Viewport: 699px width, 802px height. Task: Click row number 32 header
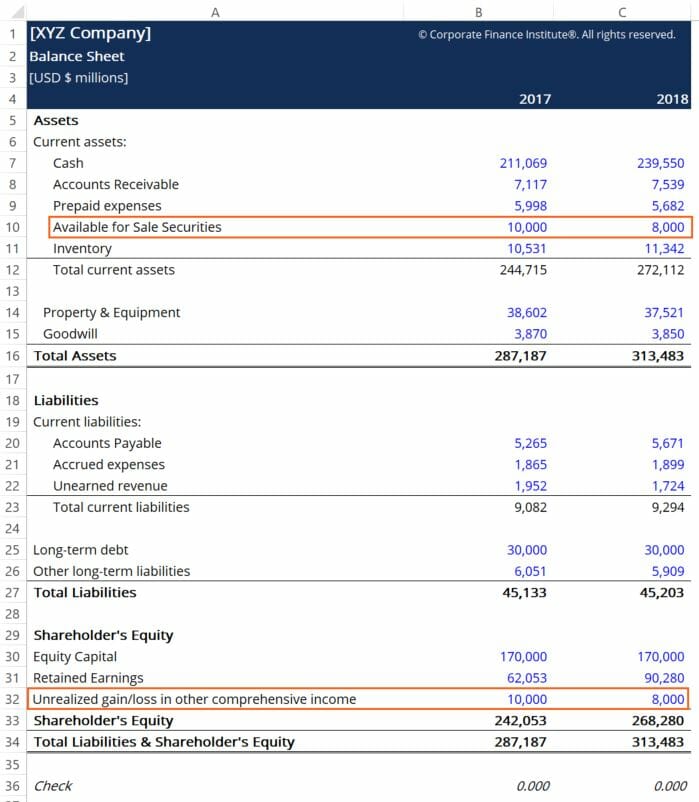click(x=13, y=699)
